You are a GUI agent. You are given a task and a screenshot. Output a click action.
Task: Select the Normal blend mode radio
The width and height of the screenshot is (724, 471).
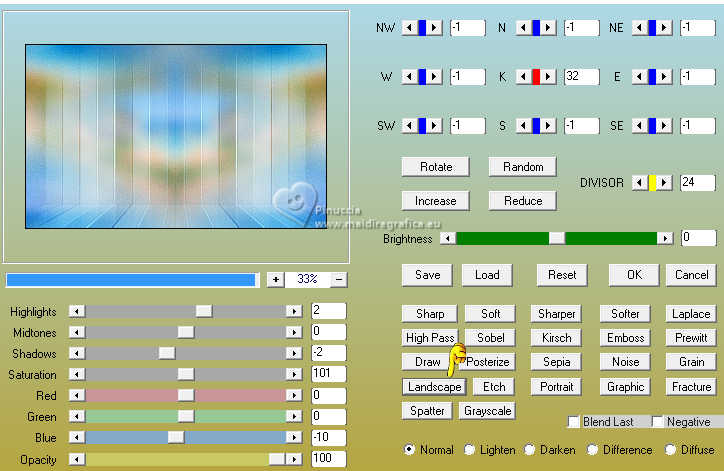[409, 450]
